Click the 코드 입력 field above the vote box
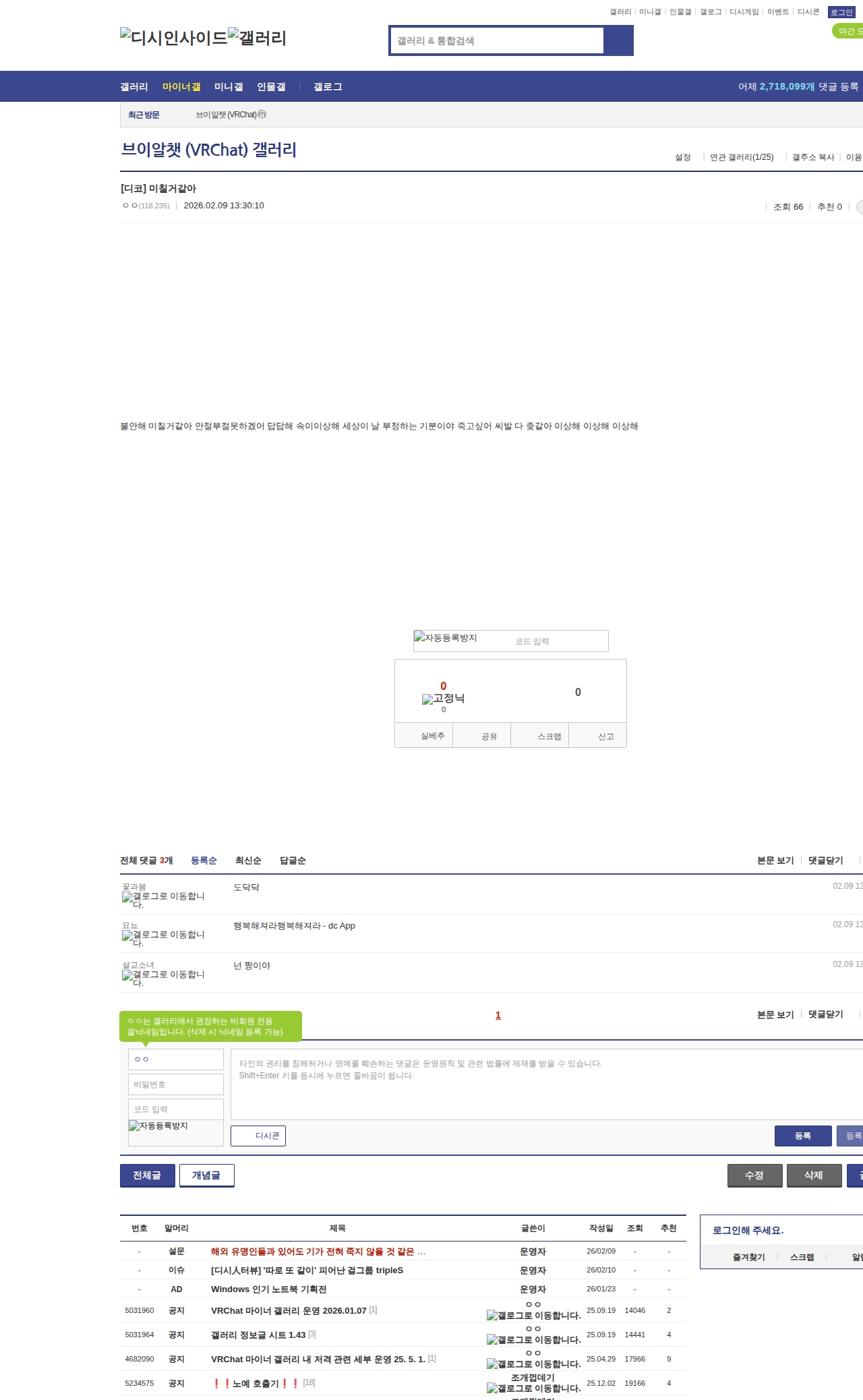Viewport: 863px width, 1400px height. coord(560,641)
